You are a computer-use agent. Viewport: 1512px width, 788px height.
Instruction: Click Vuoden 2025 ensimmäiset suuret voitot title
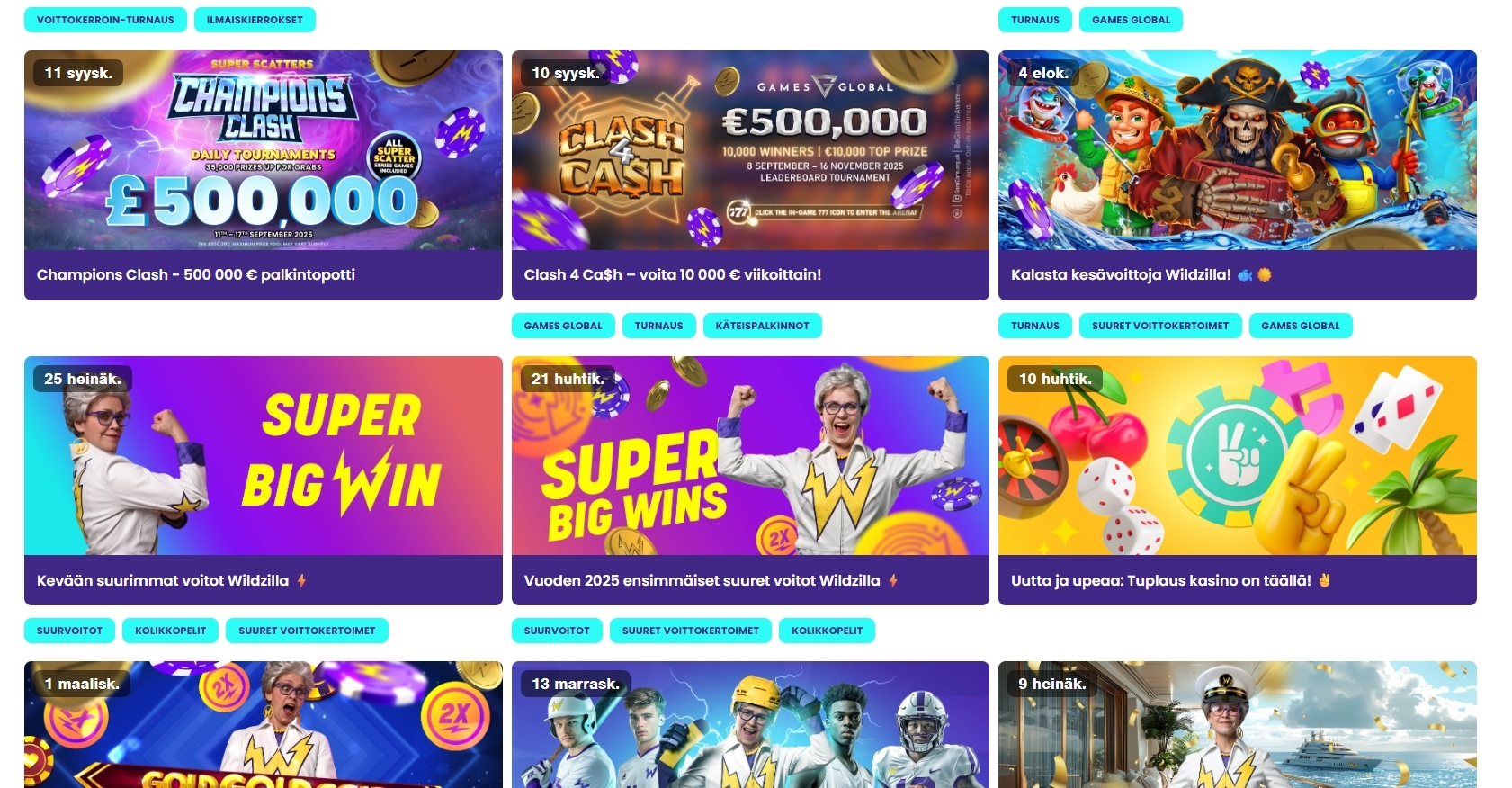(x=702, y=580)
